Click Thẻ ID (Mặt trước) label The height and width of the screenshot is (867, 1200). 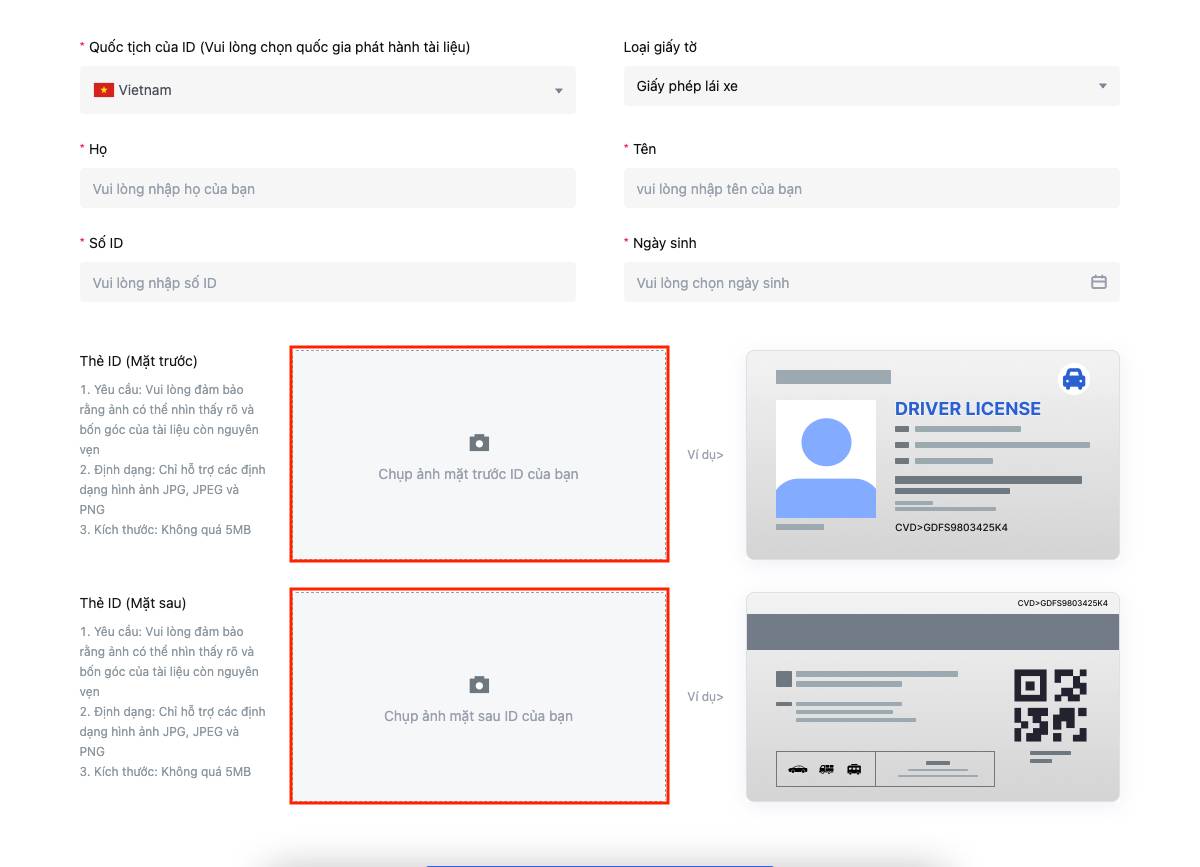point(139,361)
